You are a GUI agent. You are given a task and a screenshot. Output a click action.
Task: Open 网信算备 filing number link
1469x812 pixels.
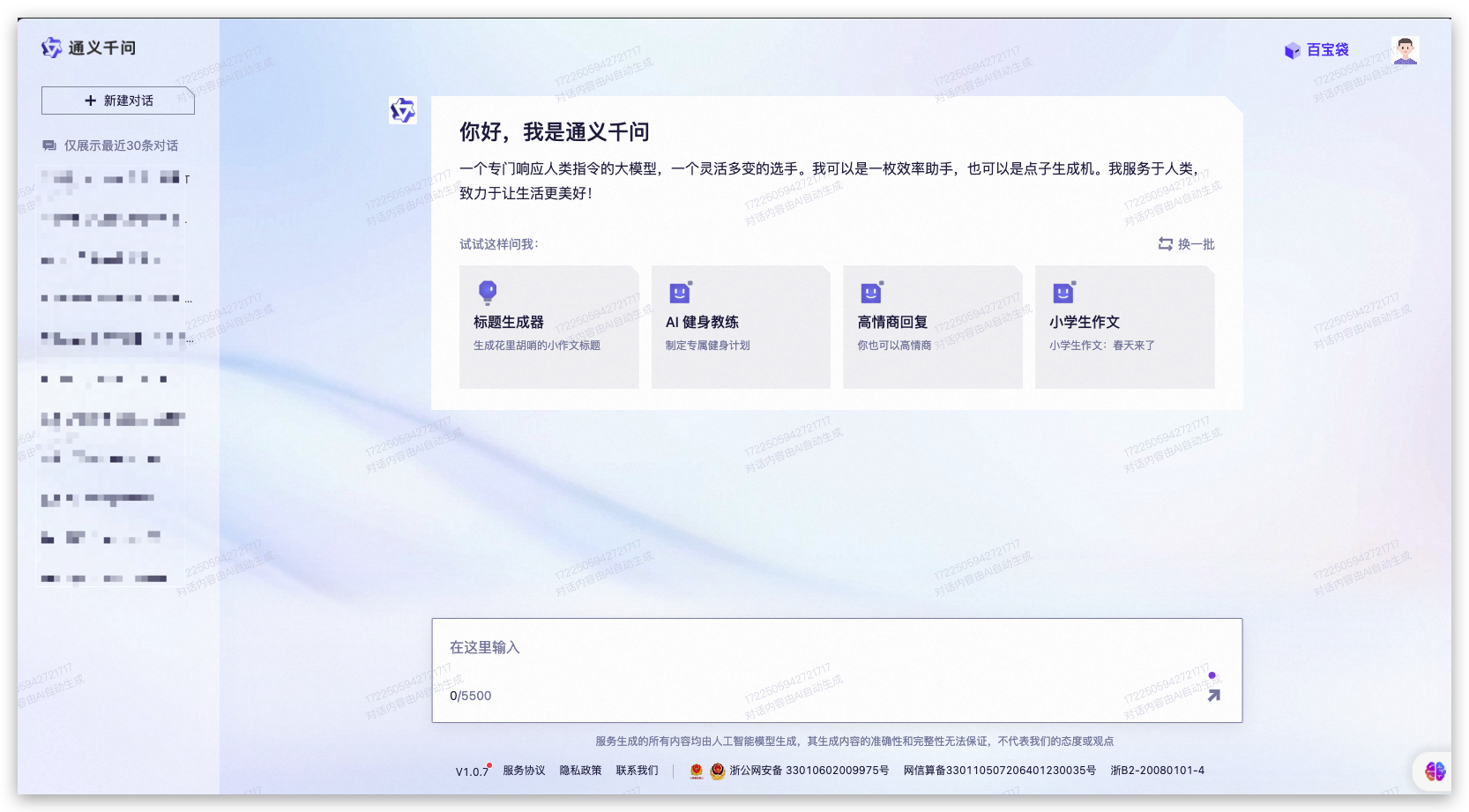coord(1000,771)
